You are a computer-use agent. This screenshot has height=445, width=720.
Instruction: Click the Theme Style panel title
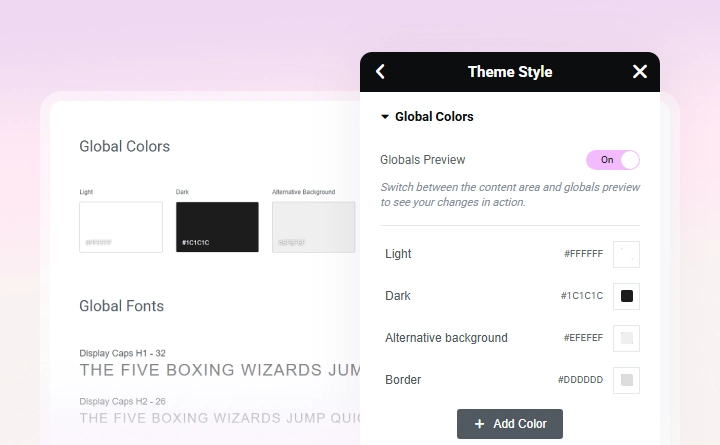pyautogui.click(x=510, y=72)
